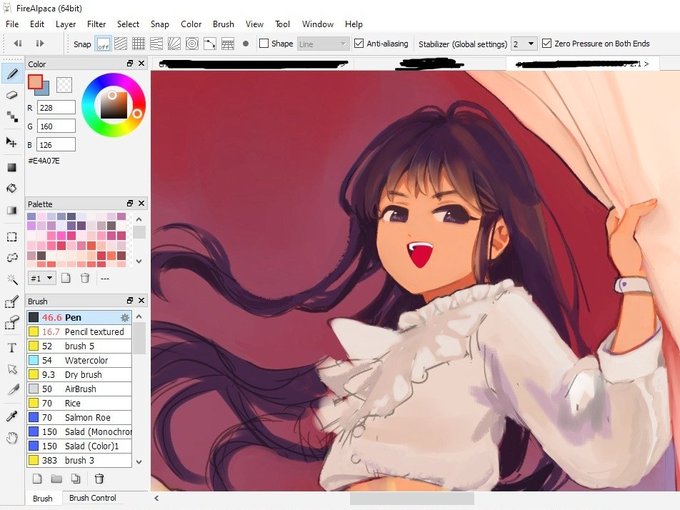The height and width of the screenshot is (510, 680).
Task: Add a brush folder
Action: 56,478
